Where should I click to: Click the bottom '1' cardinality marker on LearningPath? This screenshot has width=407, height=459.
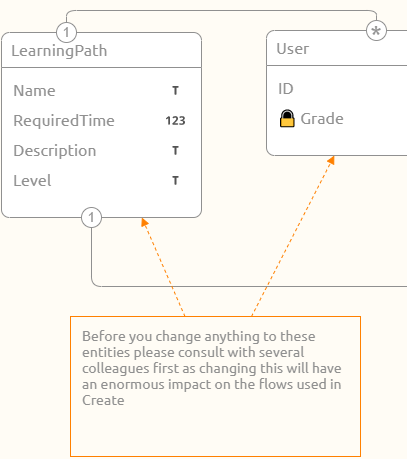[x=91, y=218]
